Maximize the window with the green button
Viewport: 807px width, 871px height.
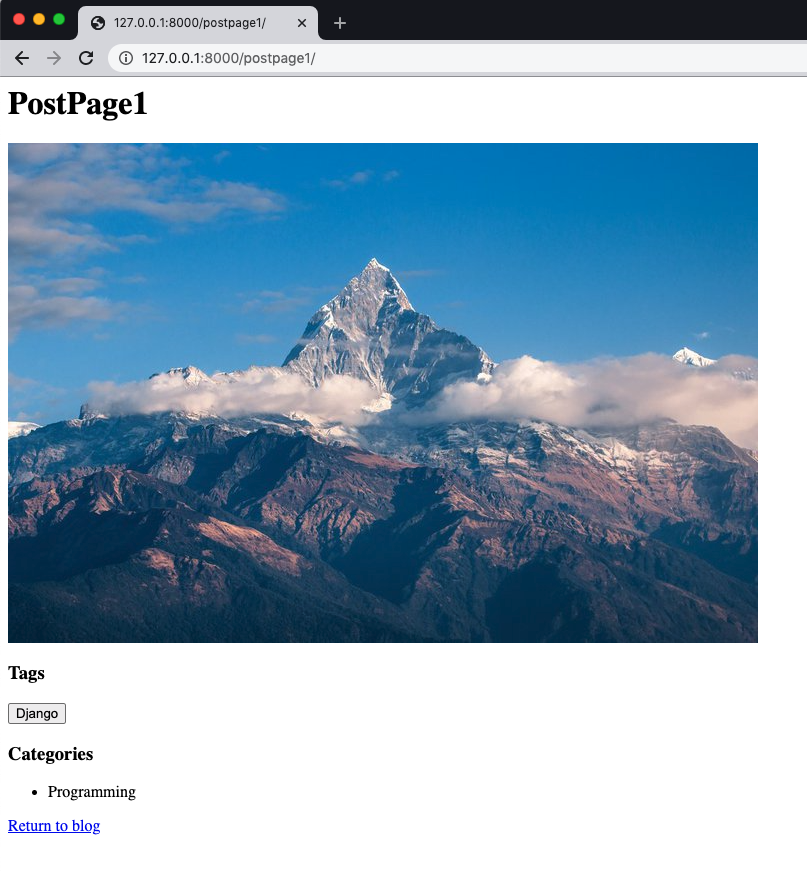pyautogui.click(x=59, y=19)
